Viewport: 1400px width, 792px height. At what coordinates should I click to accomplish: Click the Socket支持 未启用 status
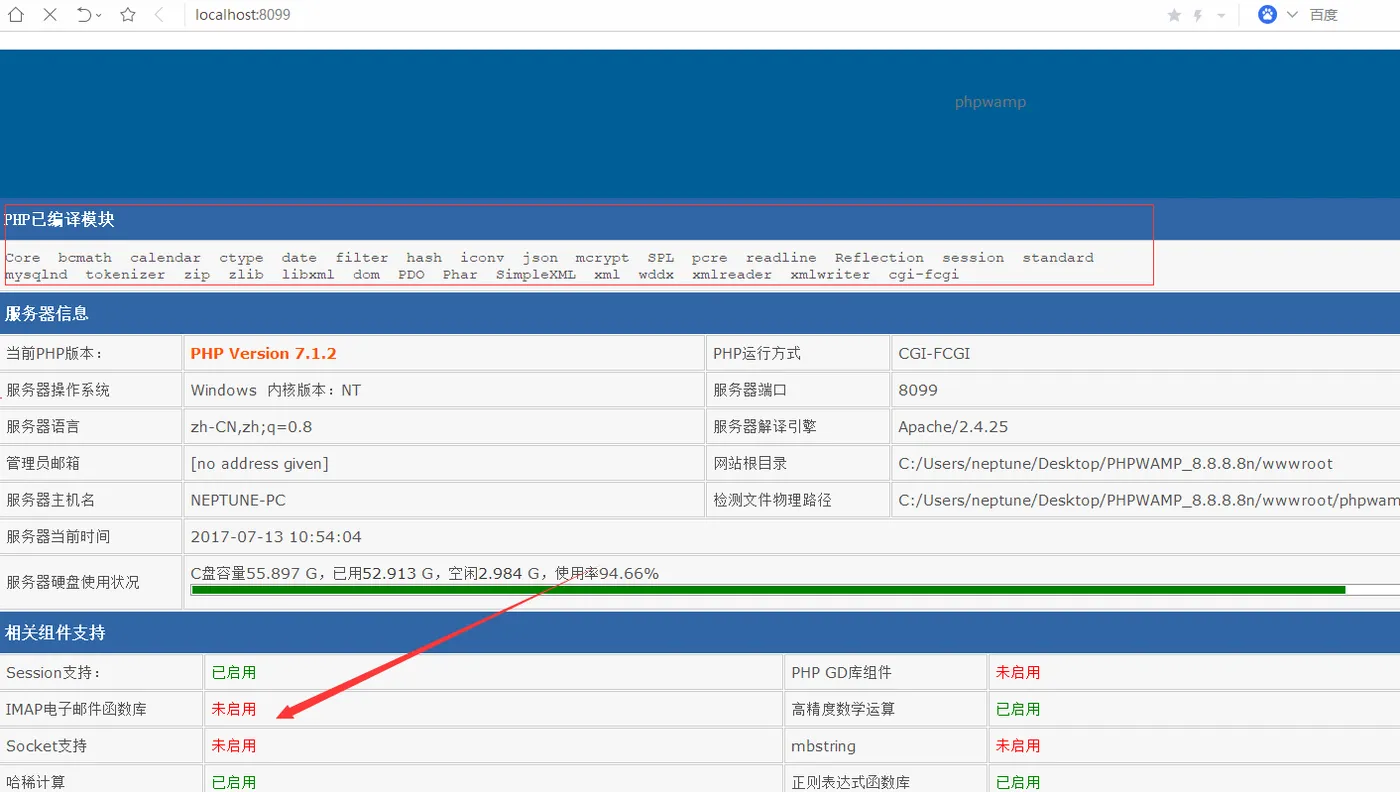click(234, 746)
